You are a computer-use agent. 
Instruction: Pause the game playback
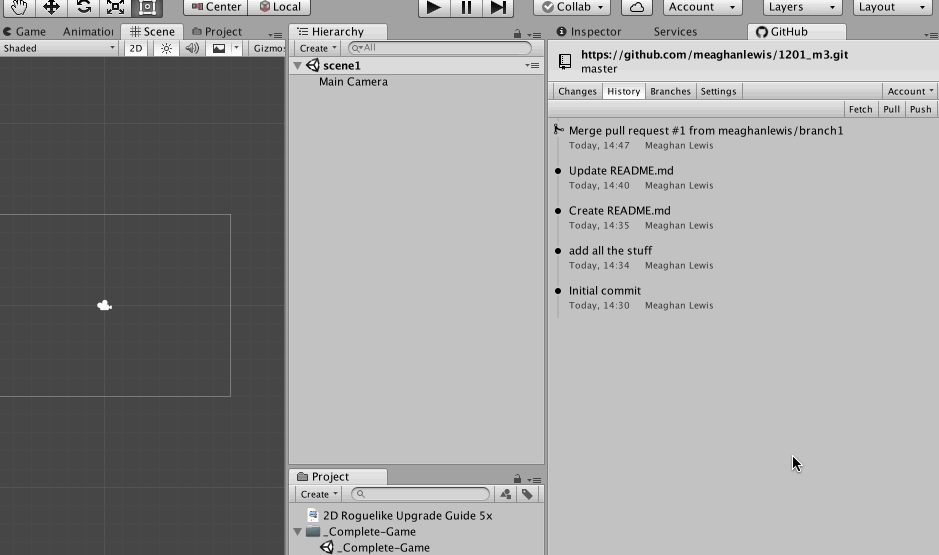[x=466, y=7]
